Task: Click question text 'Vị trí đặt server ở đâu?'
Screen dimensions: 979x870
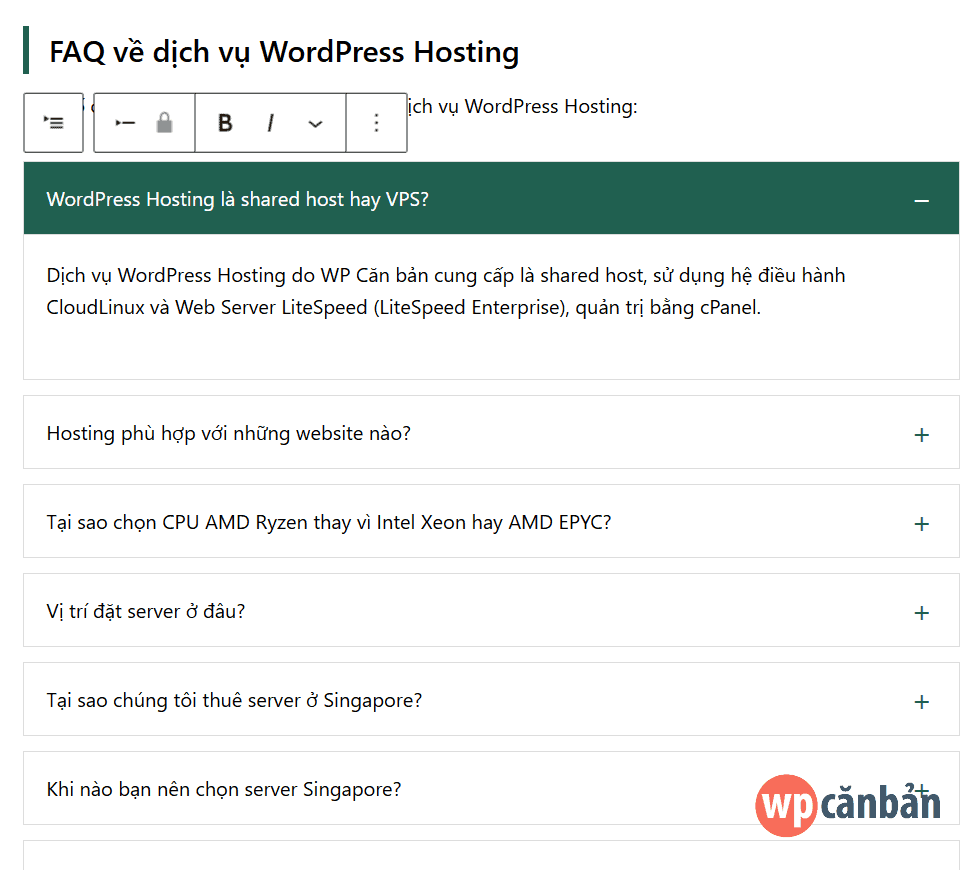Action: [x=145, y=611]
